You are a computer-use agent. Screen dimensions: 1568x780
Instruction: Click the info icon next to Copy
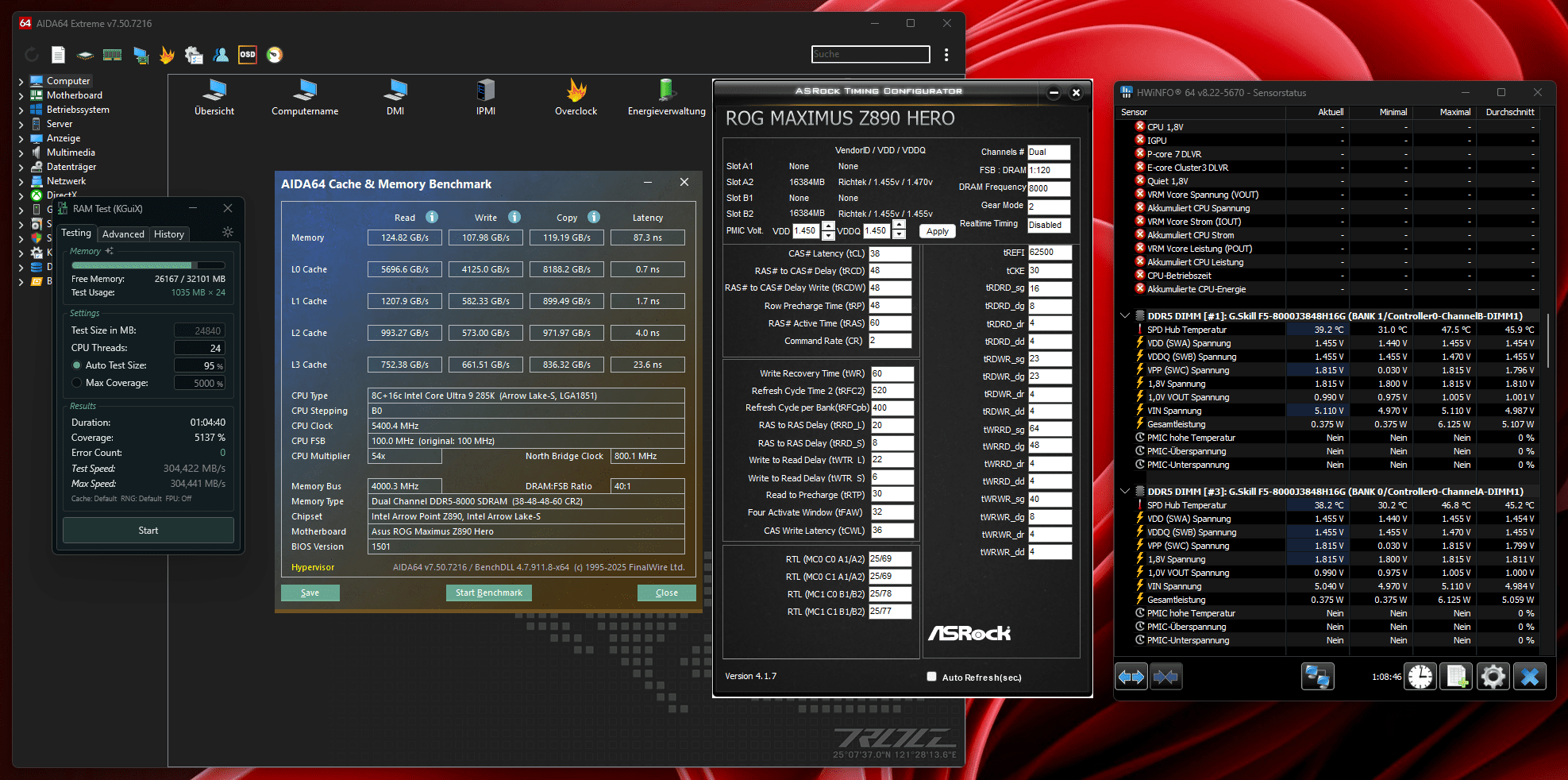pyautogui.click(x=594, y=217)
